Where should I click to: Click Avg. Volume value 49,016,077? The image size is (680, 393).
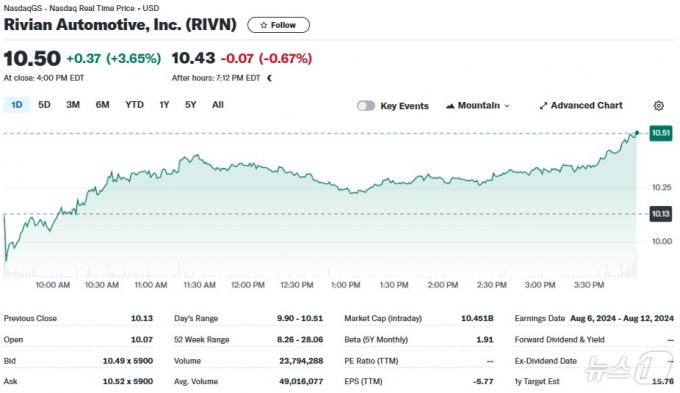point(301,382)
